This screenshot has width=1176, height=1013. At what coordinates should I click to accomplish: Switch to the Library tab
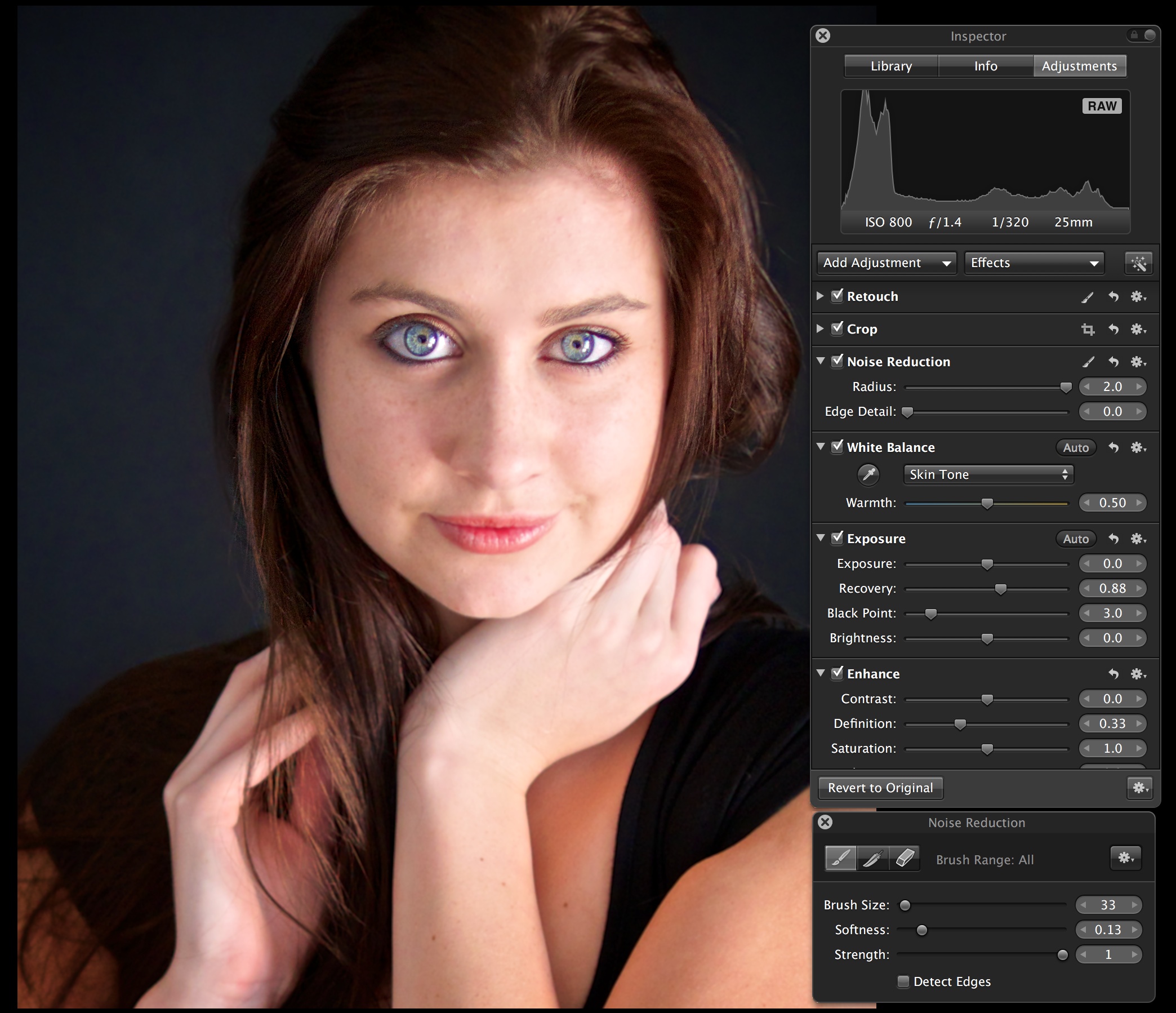891,66
